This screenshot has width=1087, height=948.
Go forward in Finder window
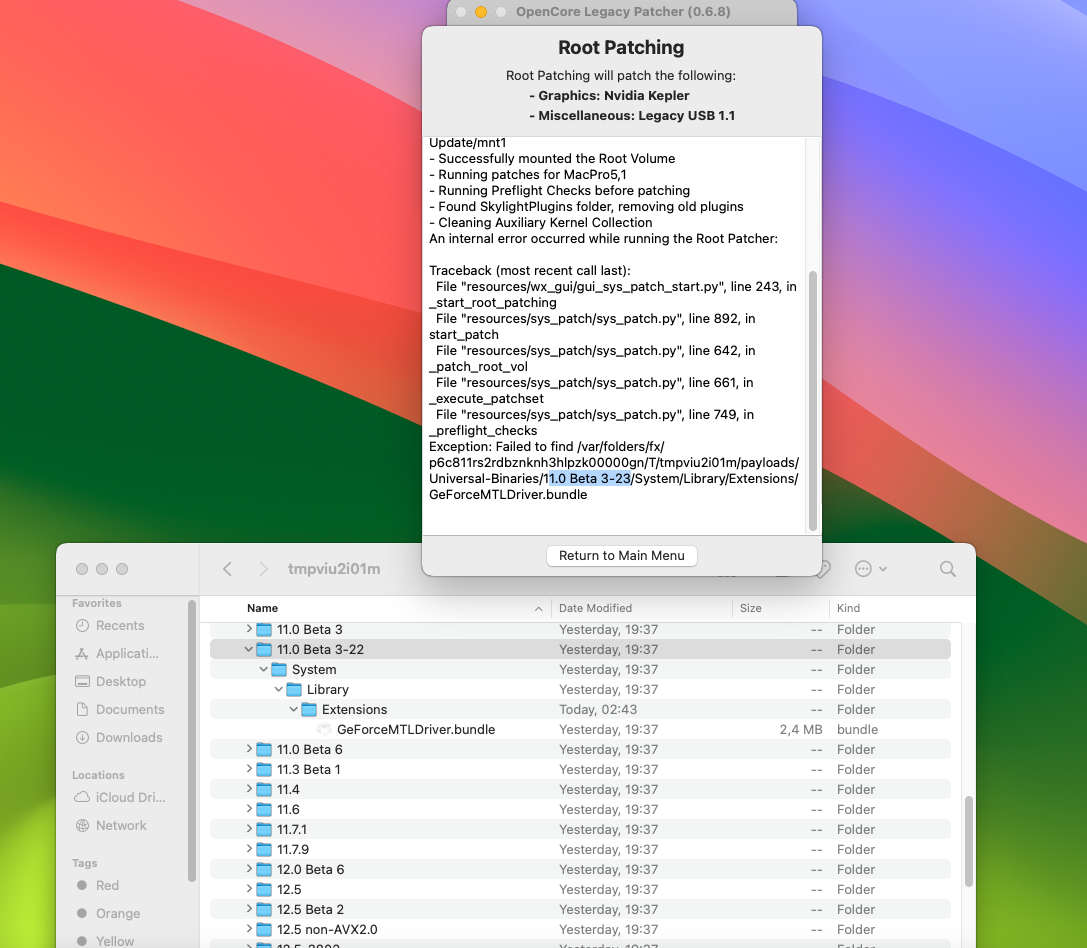pos(263,569)
